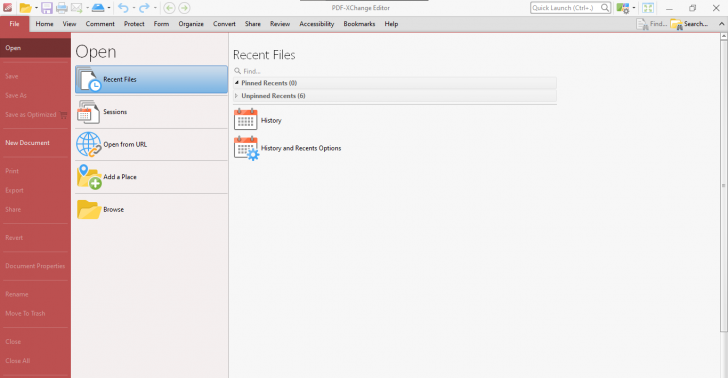Click the Undo arrow icon
Image resolution: width=728 pixels, height=378 pixels.
(x=123, y=8)
